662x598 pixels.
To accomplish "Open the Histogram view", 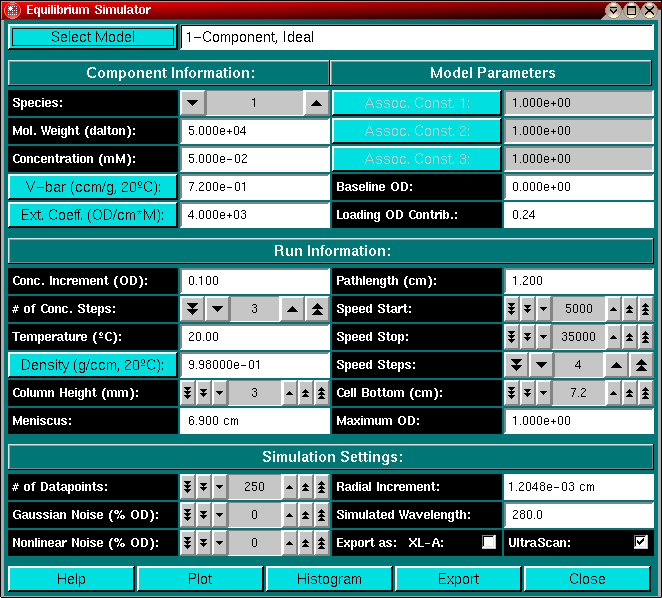I will pyautogui.click(x=329, y=579).
